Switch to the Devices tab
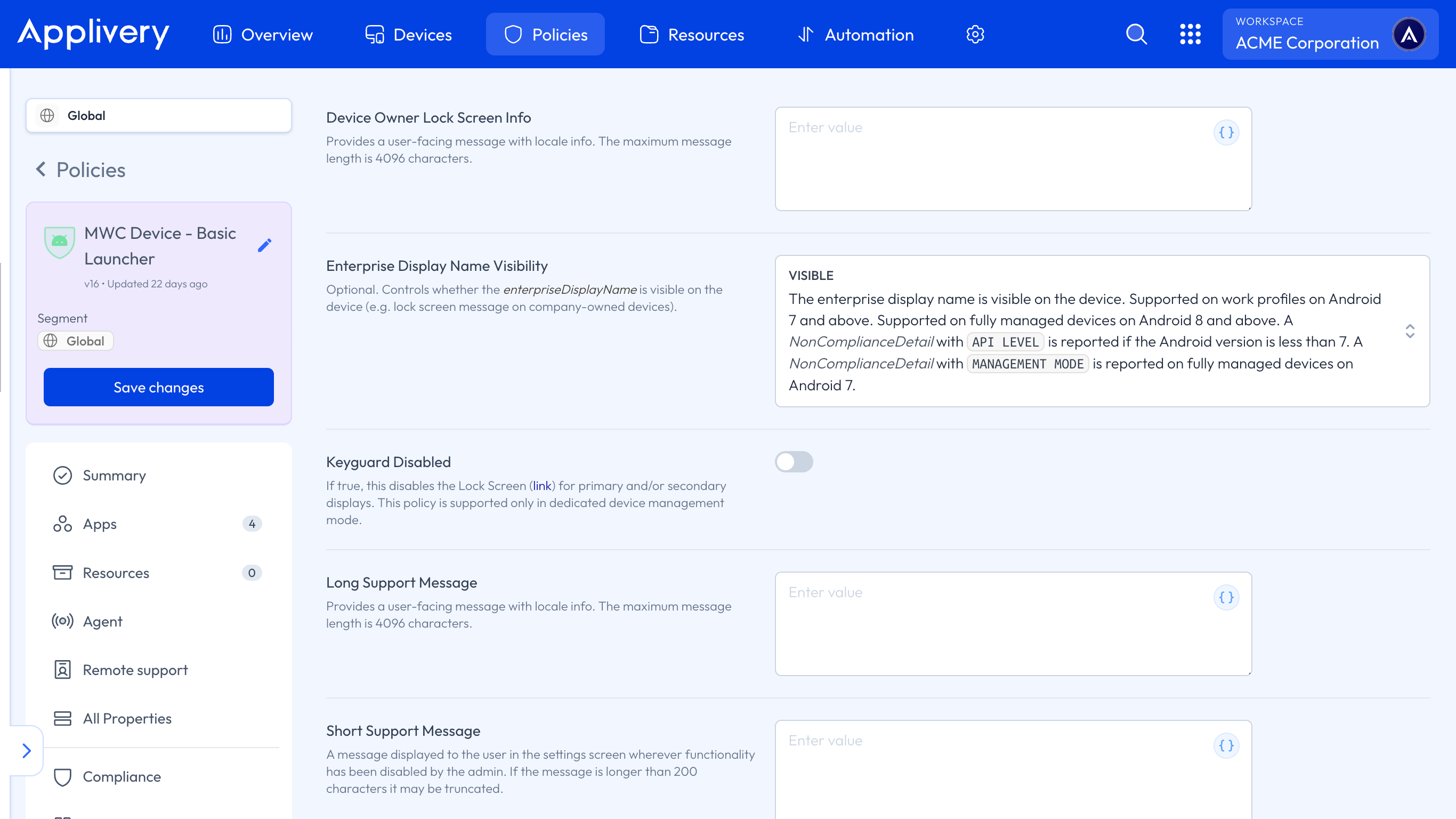The height and width of the screenshot is (819, 1456). (409, 35)
